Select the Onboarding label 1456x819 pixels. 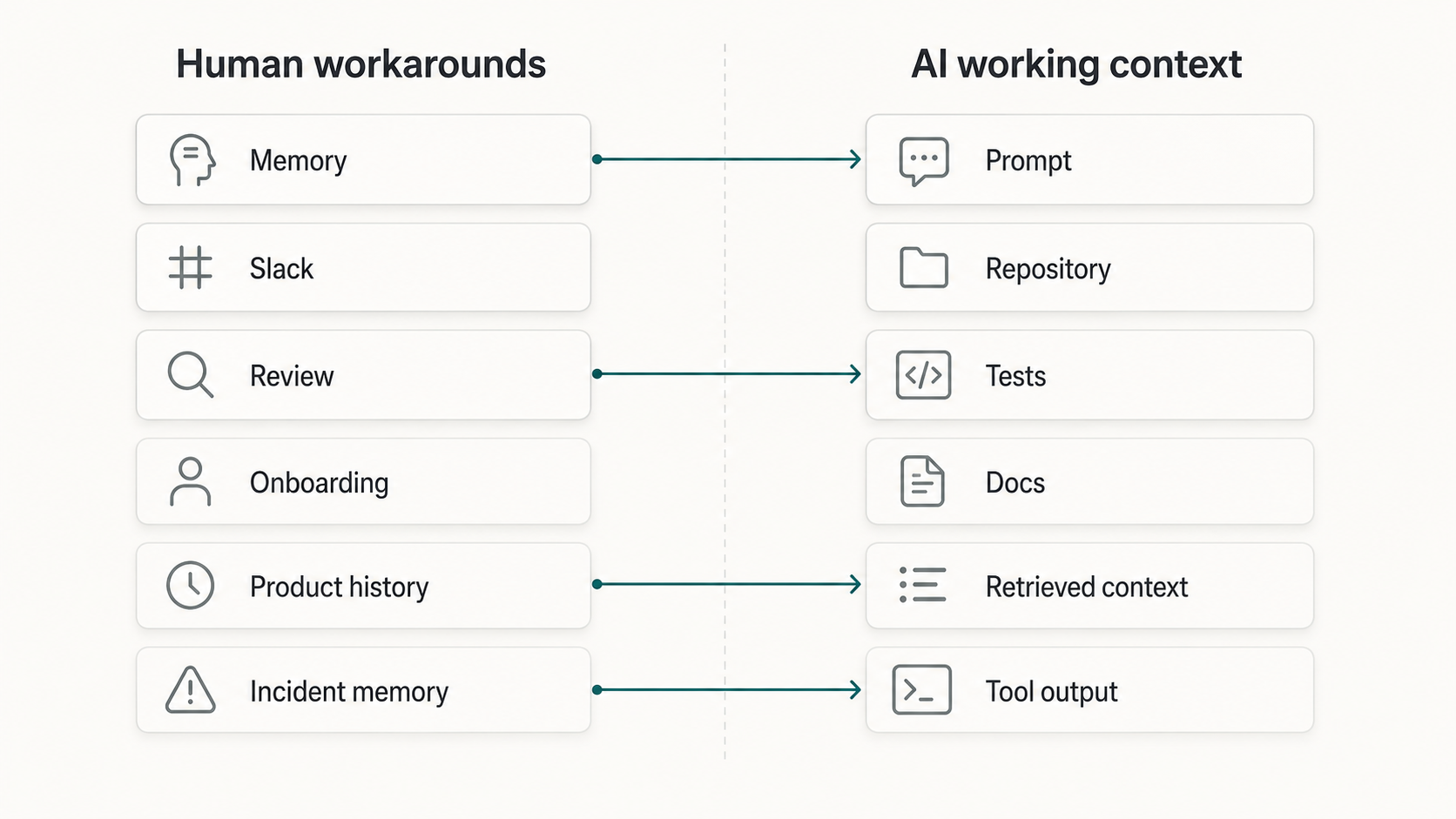click(319, 483)
